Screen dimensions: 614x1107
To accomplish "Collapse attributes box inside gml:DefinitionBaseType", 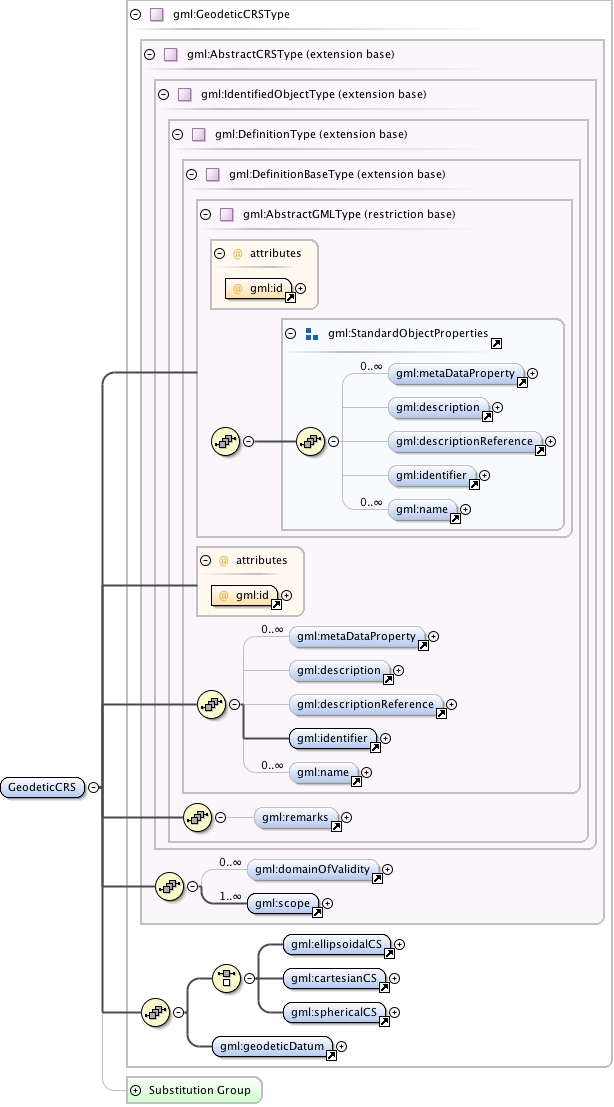I will [205, 561].
